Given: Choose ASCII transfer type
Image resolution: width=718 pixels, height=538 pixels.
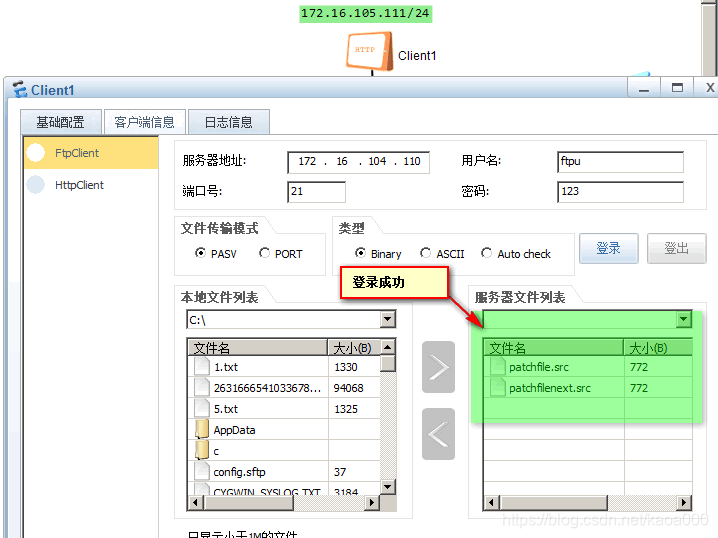Looking at the screenshot, I should click(425, 253).
